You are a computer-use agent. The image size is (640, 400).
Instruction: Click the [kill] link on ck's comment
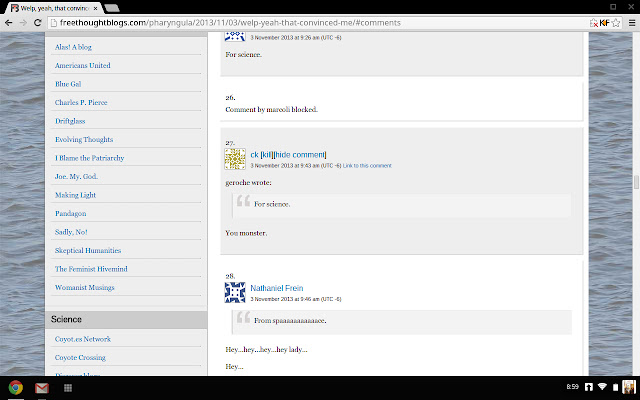pyautogui.click(x=267, y=155)
